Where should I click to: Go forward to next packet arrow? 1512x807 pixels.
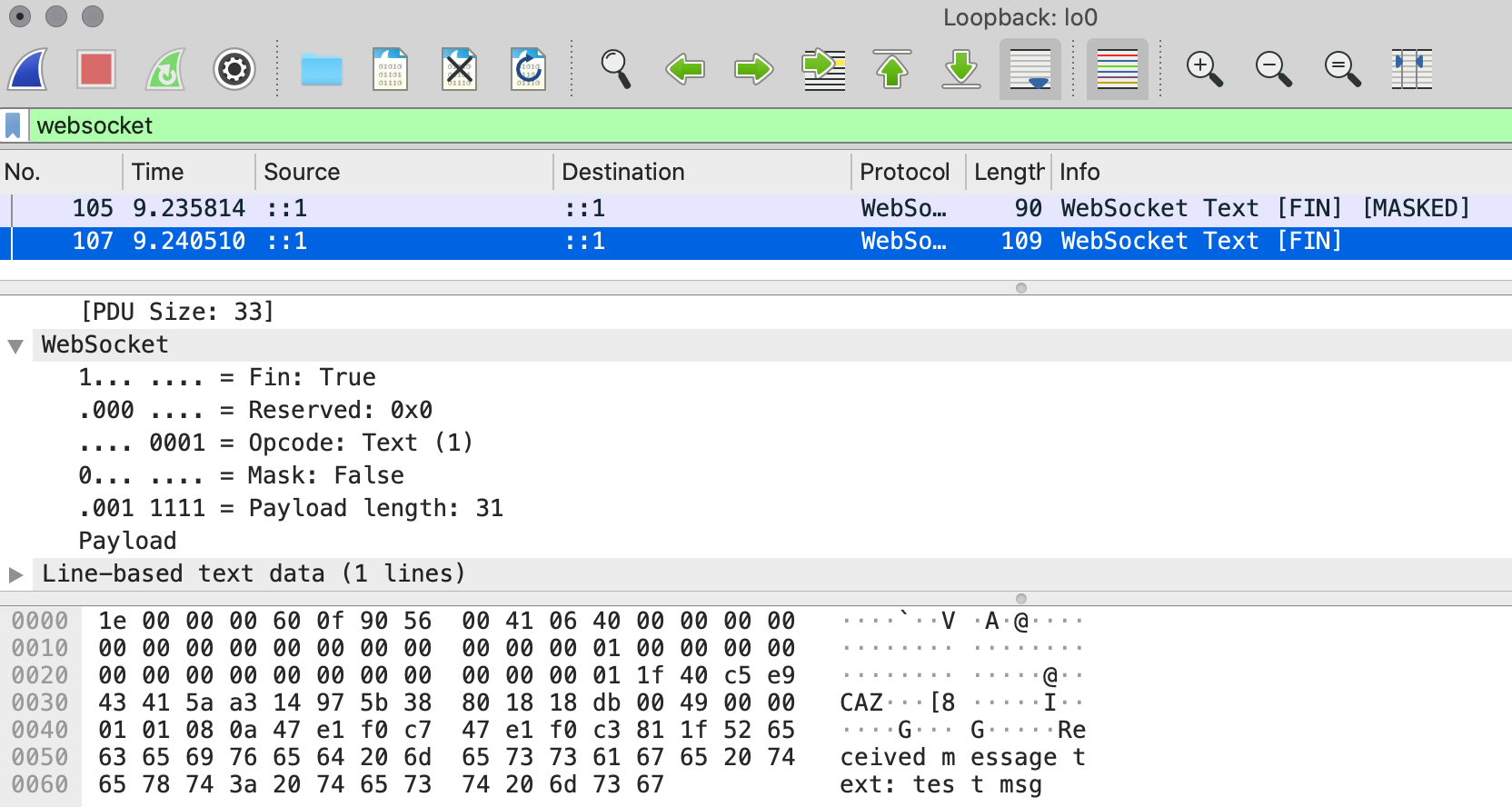pos(754,69)
